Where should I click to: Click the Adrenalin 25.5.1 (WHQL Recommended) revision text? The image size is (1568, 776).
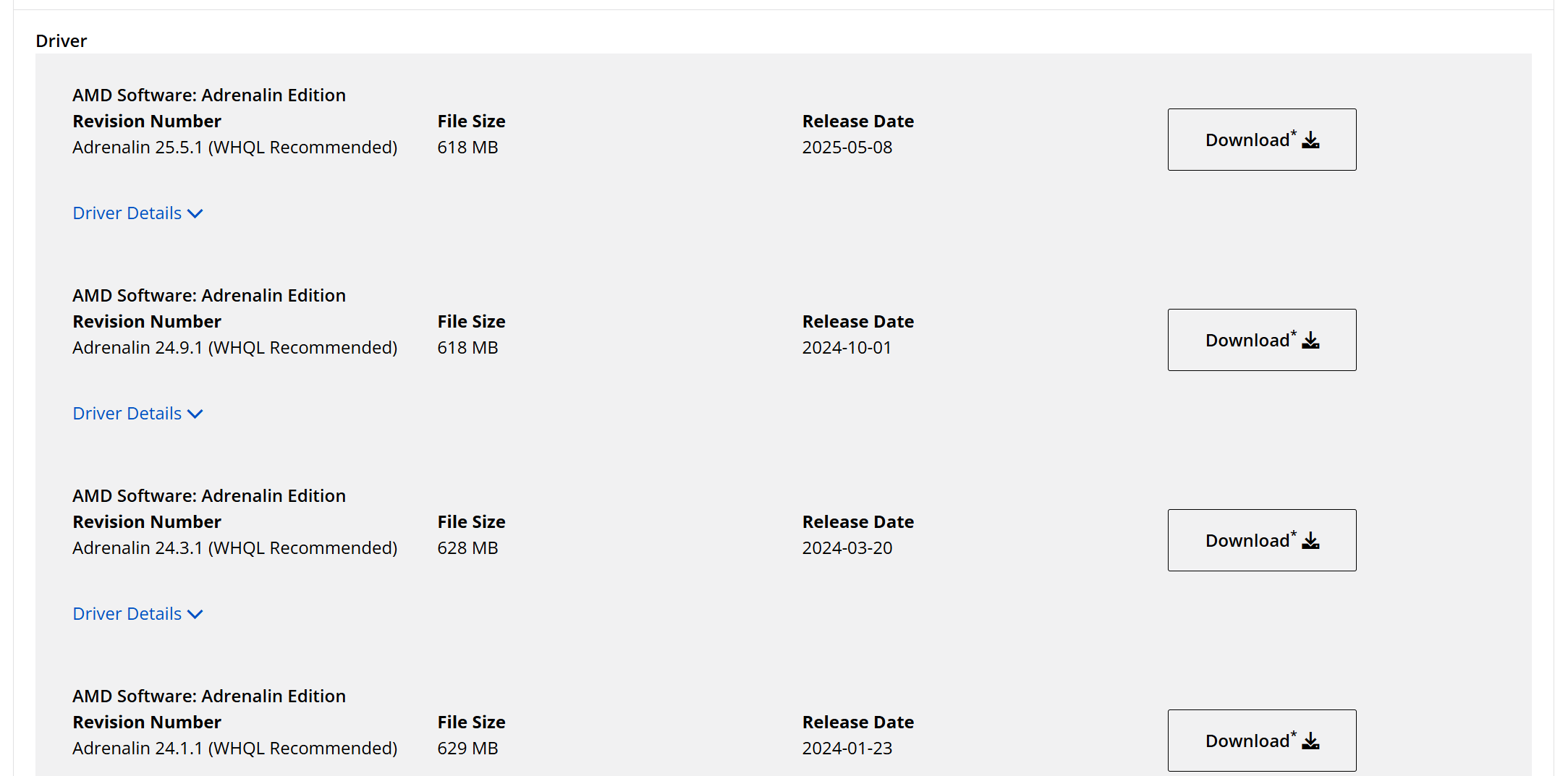pyautogui.click(x=235, y=148)
